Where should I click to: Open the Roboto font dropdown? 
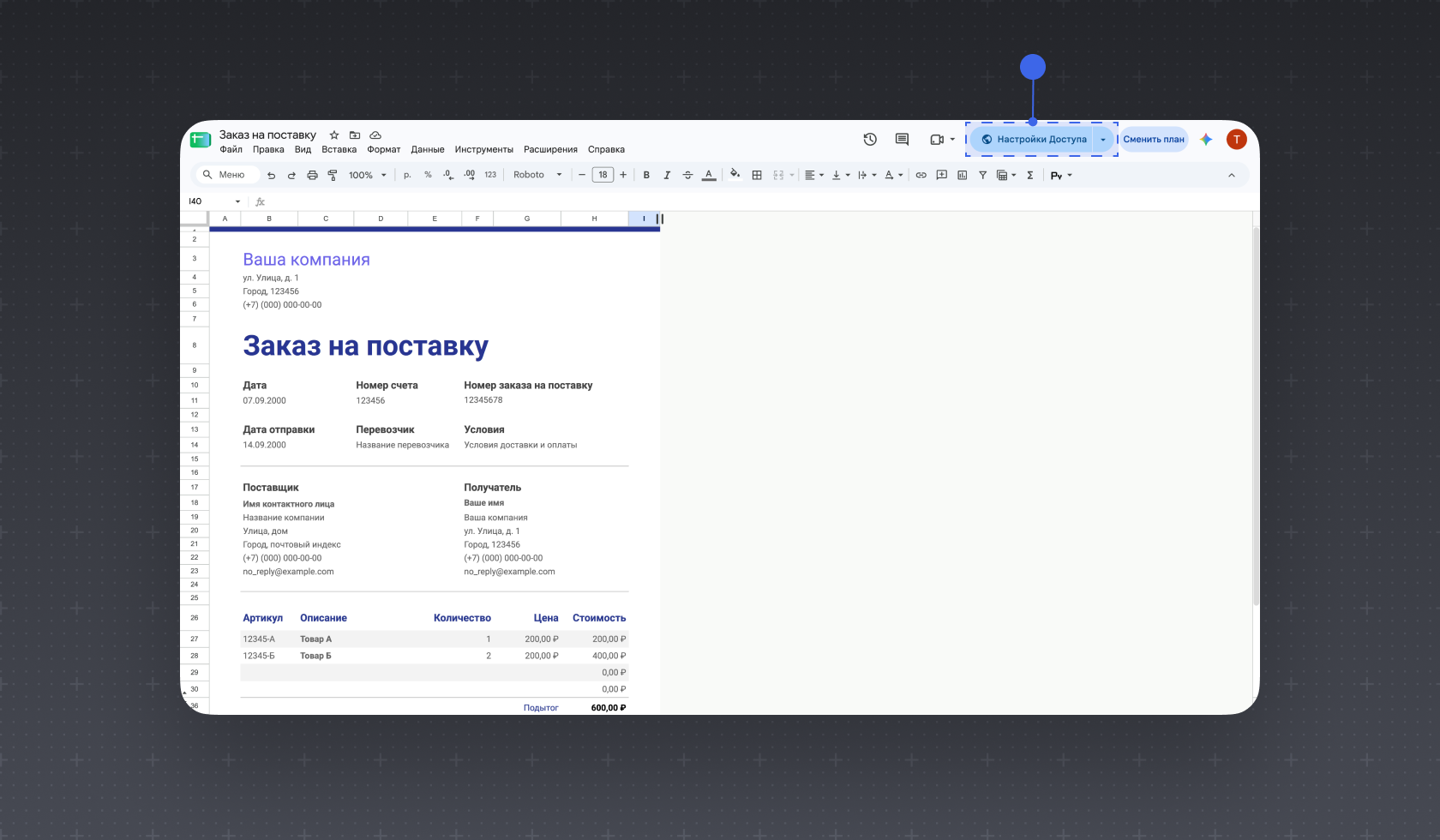pyautogui.click(x=538, y=175)
